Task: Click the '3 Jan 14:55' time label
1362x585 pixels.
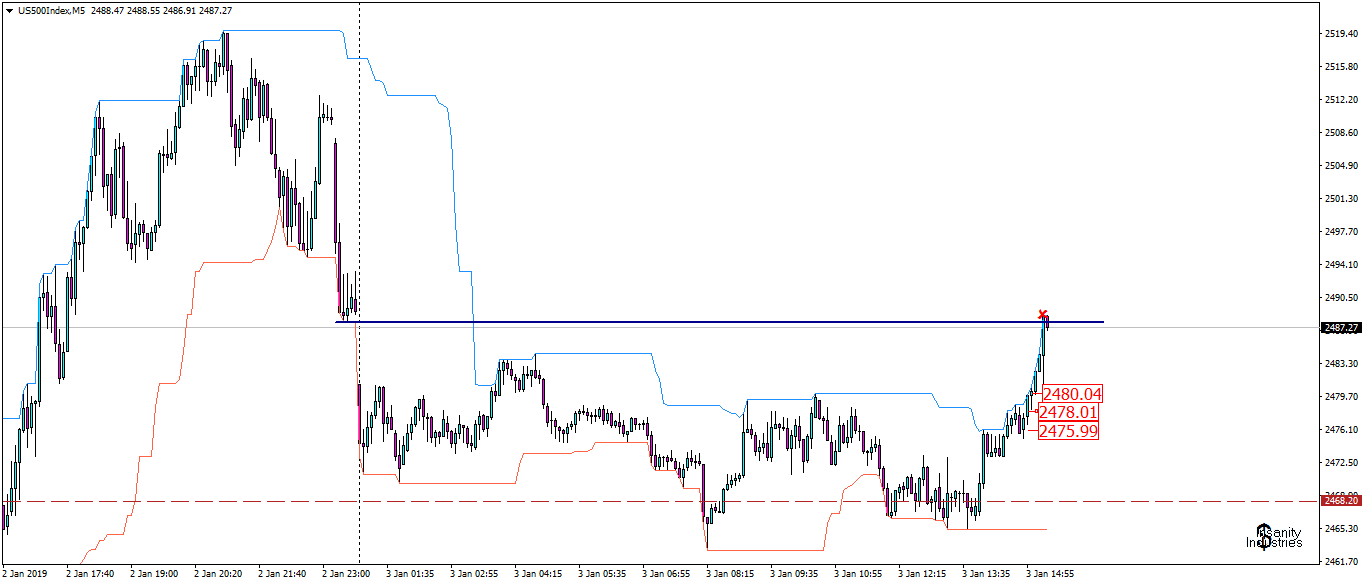Action: 1050,574
